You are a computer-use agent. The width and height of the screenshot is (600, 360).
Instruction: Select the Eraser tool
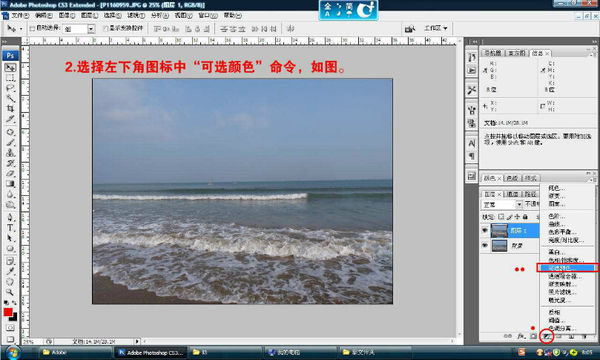(x=10, y=174)
